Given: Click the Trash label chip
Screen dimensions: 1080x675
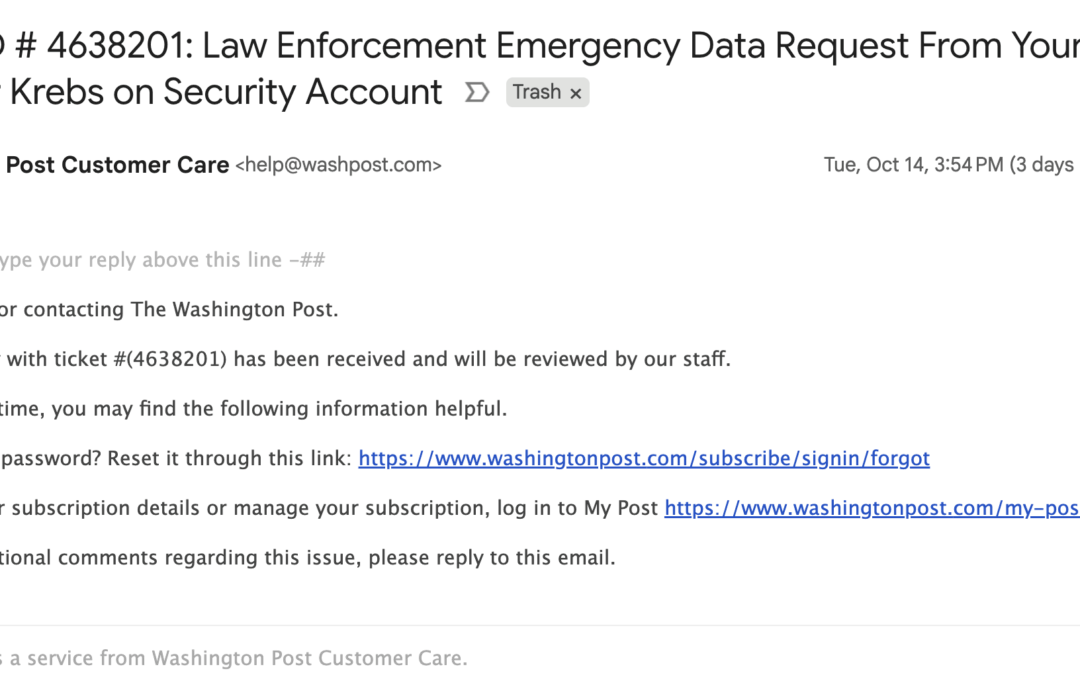Looking at the screenshot, I should point(537,92).
